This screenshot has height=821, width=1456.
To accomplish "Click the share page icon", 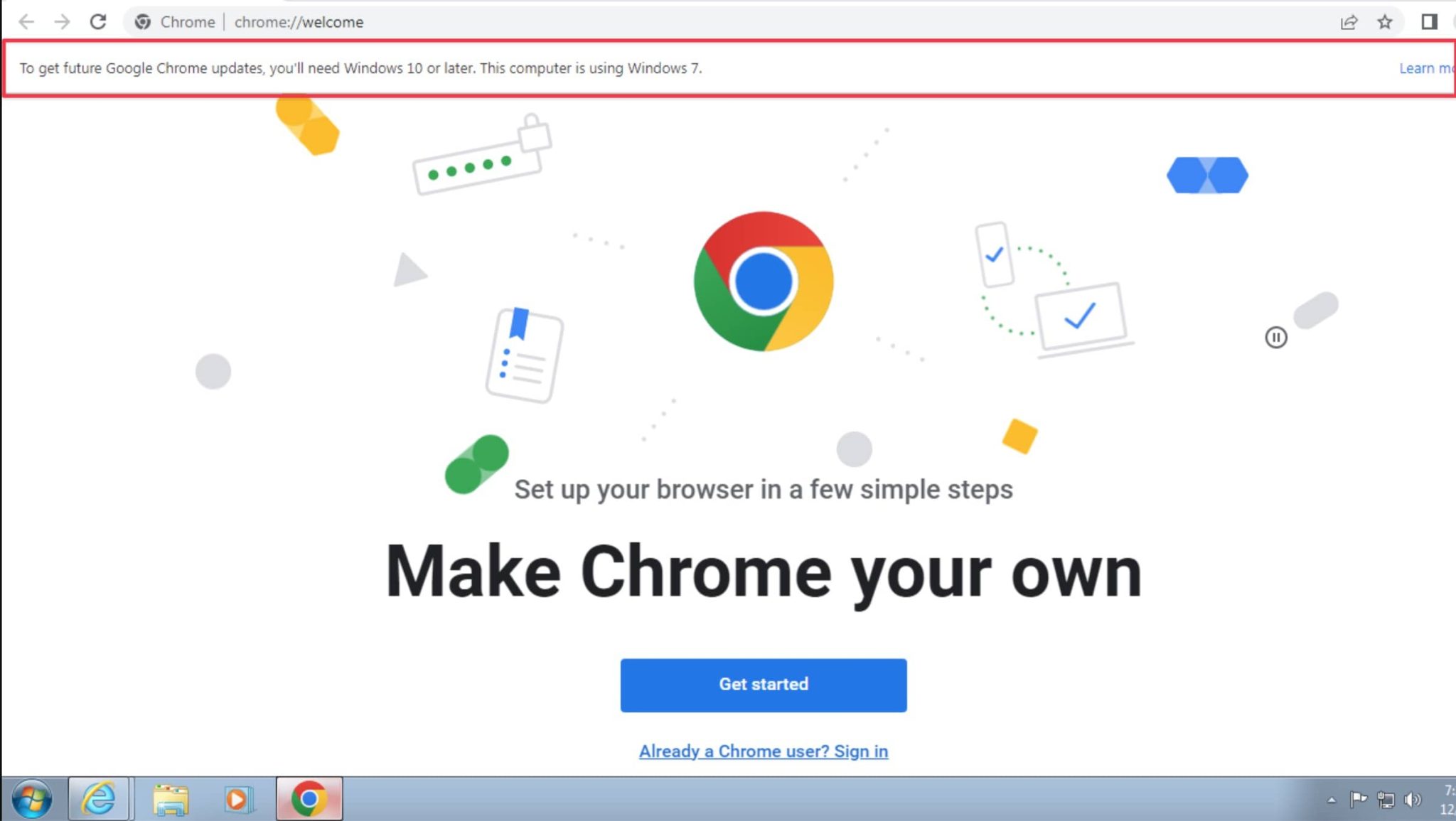I will pos(1349,22).
